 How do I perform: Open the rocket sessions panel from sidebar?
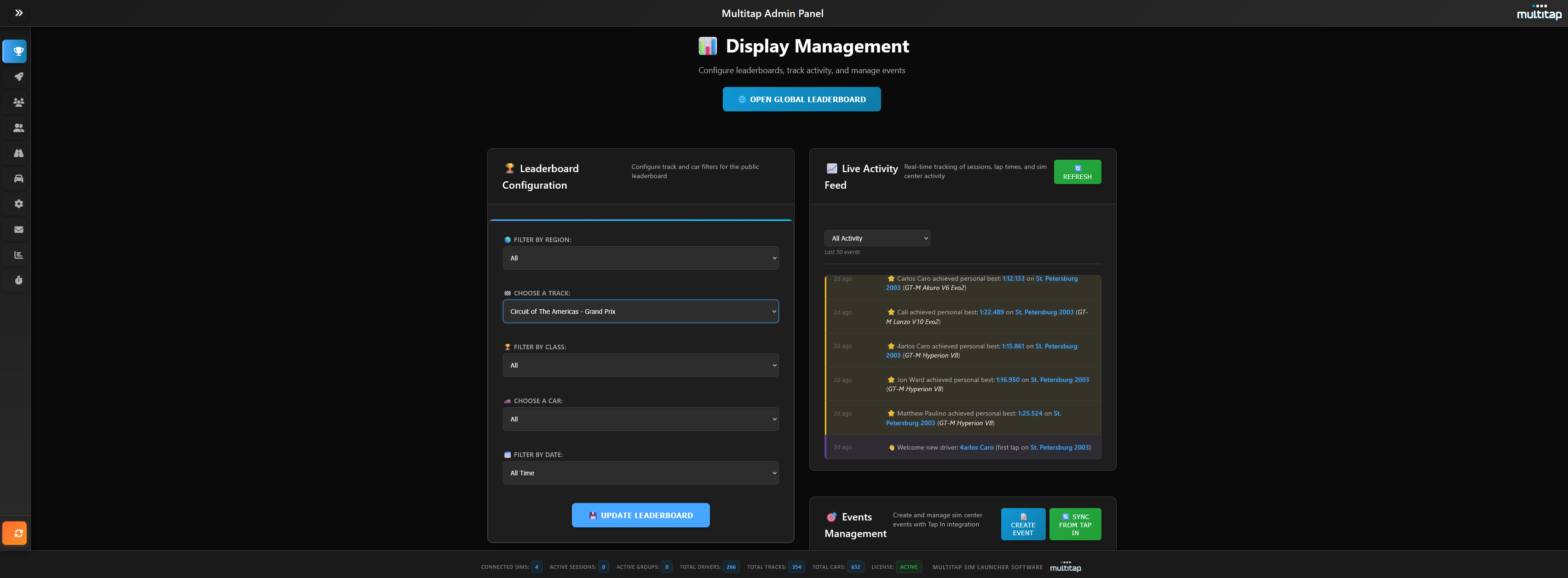(15, 77)
